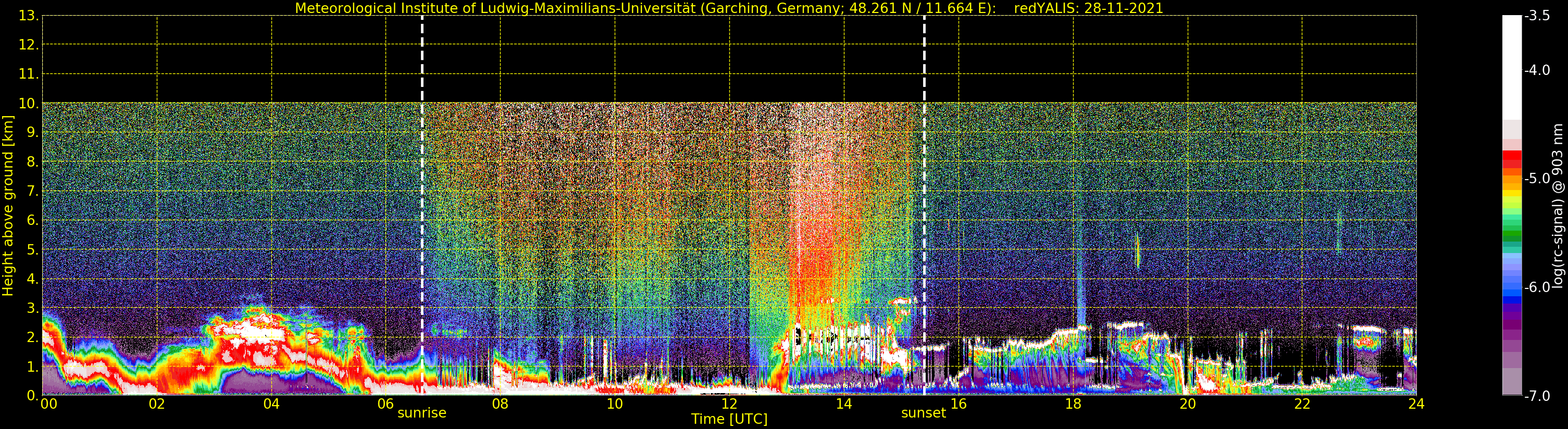
Task: Click the colorbar tick value "-5.0"
Action: (1537, 178)
